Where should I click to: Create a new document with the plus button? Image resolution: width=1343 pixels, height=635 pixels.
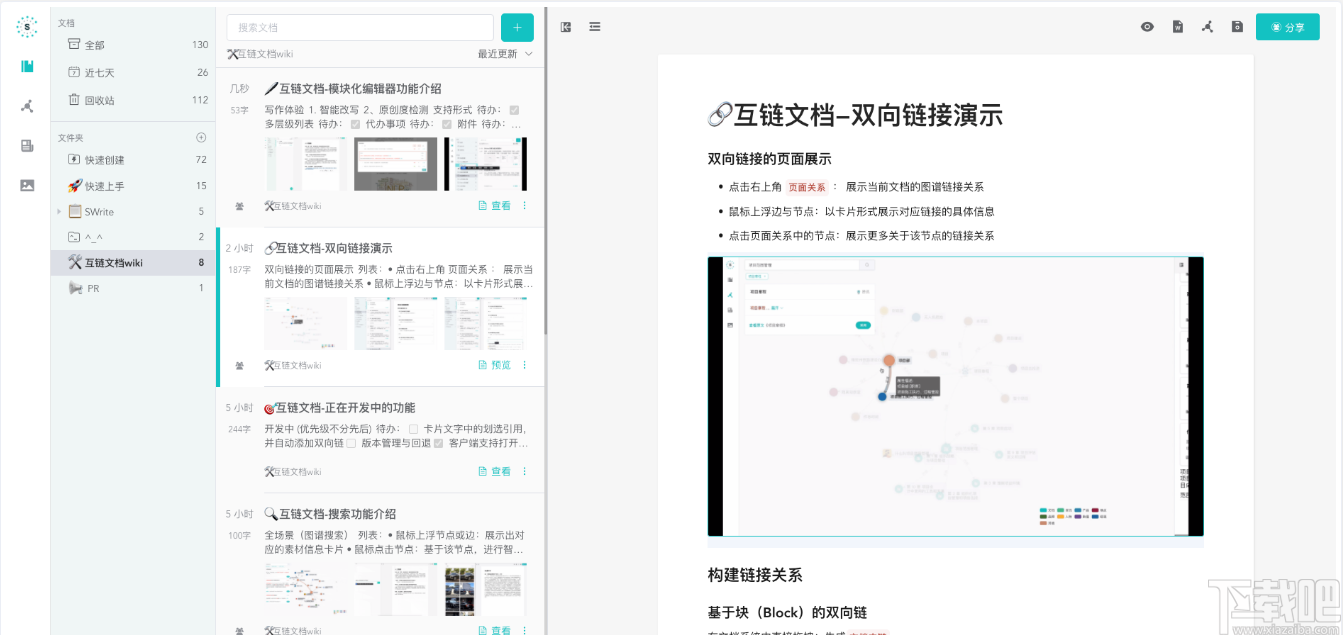517,27
